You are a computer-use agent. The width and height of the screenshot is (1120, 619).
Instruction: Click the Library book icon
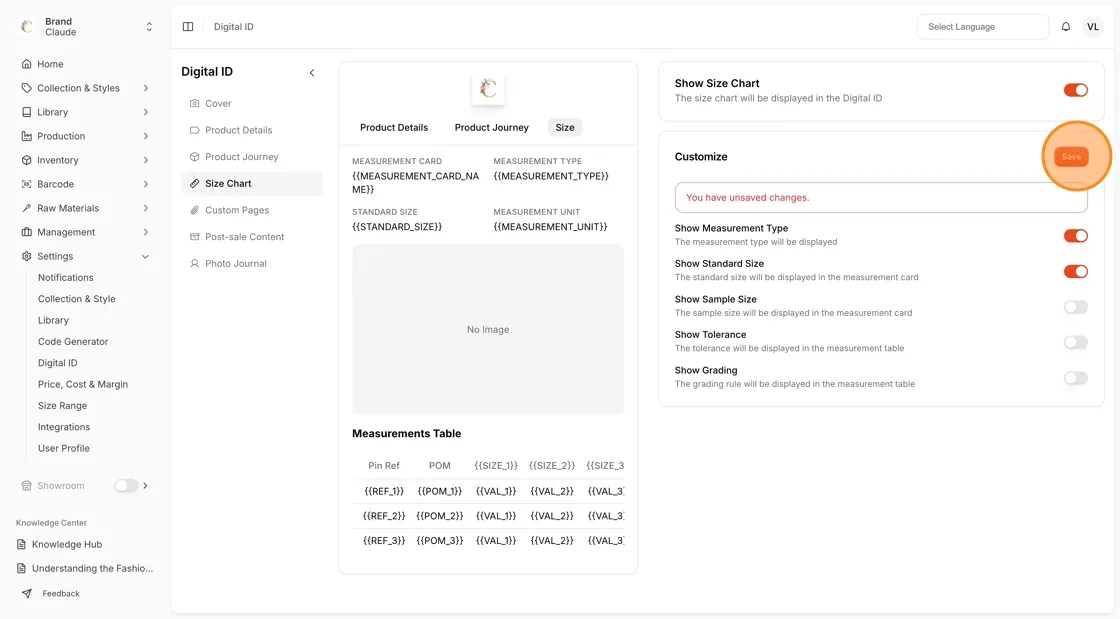pos(26,112)
